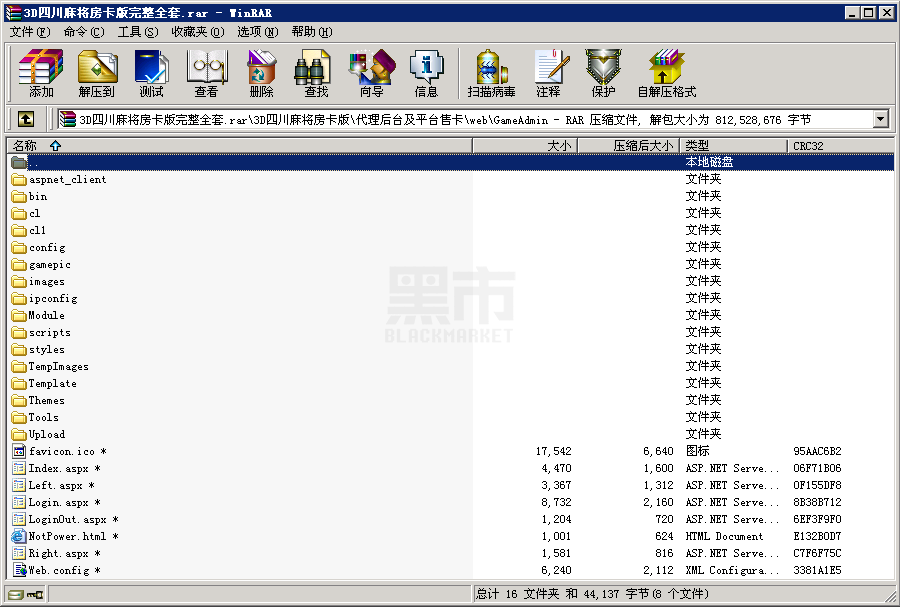Grab the window resize grip corner
The width and height of the screenshot is (900, 607).
[890, 596]
